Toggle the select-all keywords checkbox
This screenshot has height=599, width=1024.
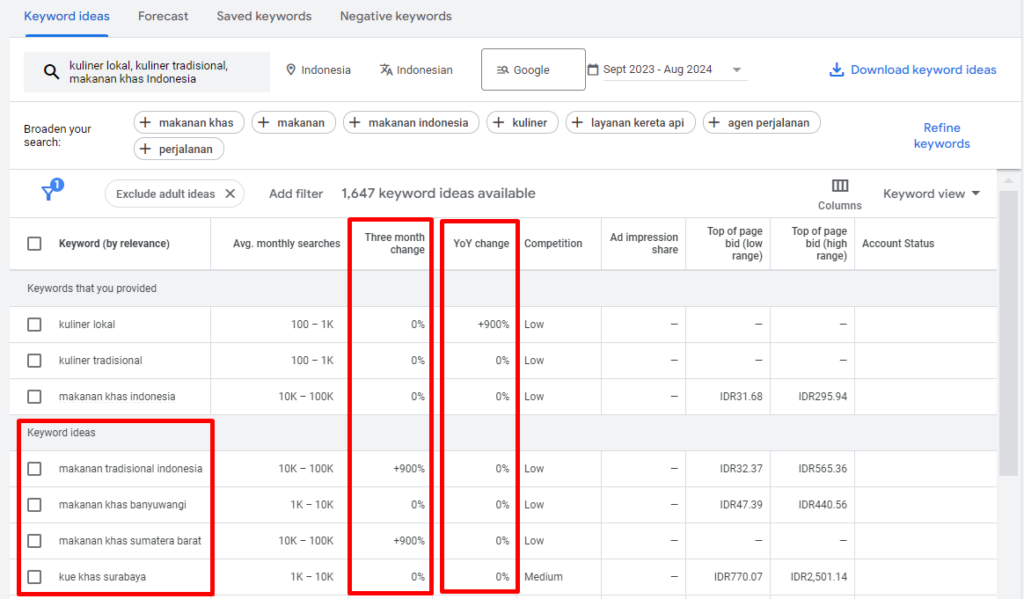35,244
